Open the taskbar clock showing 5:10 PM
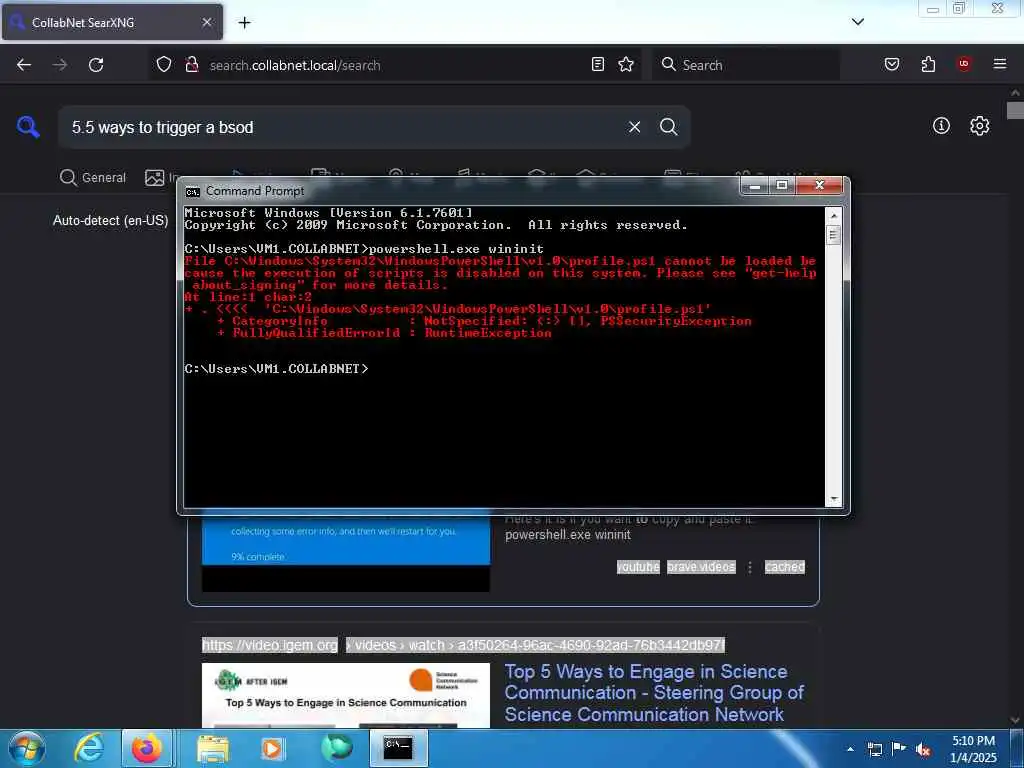 coord(973,749)
